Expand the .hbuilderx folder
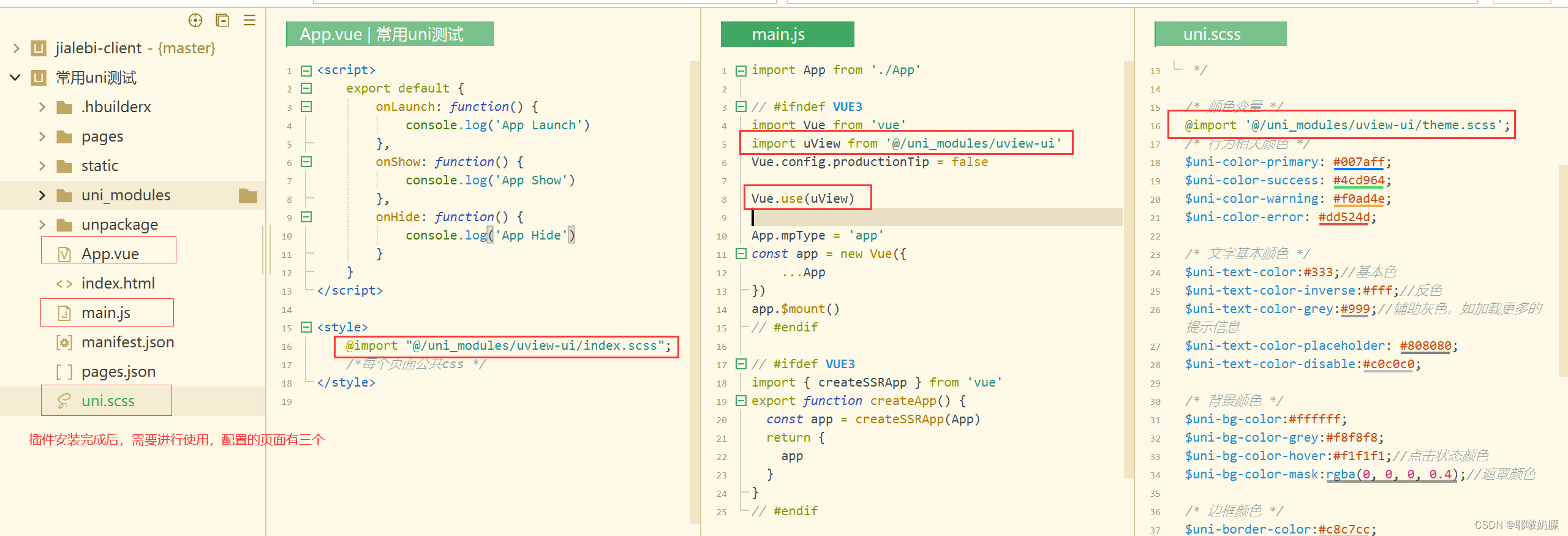 click(42, 107)
